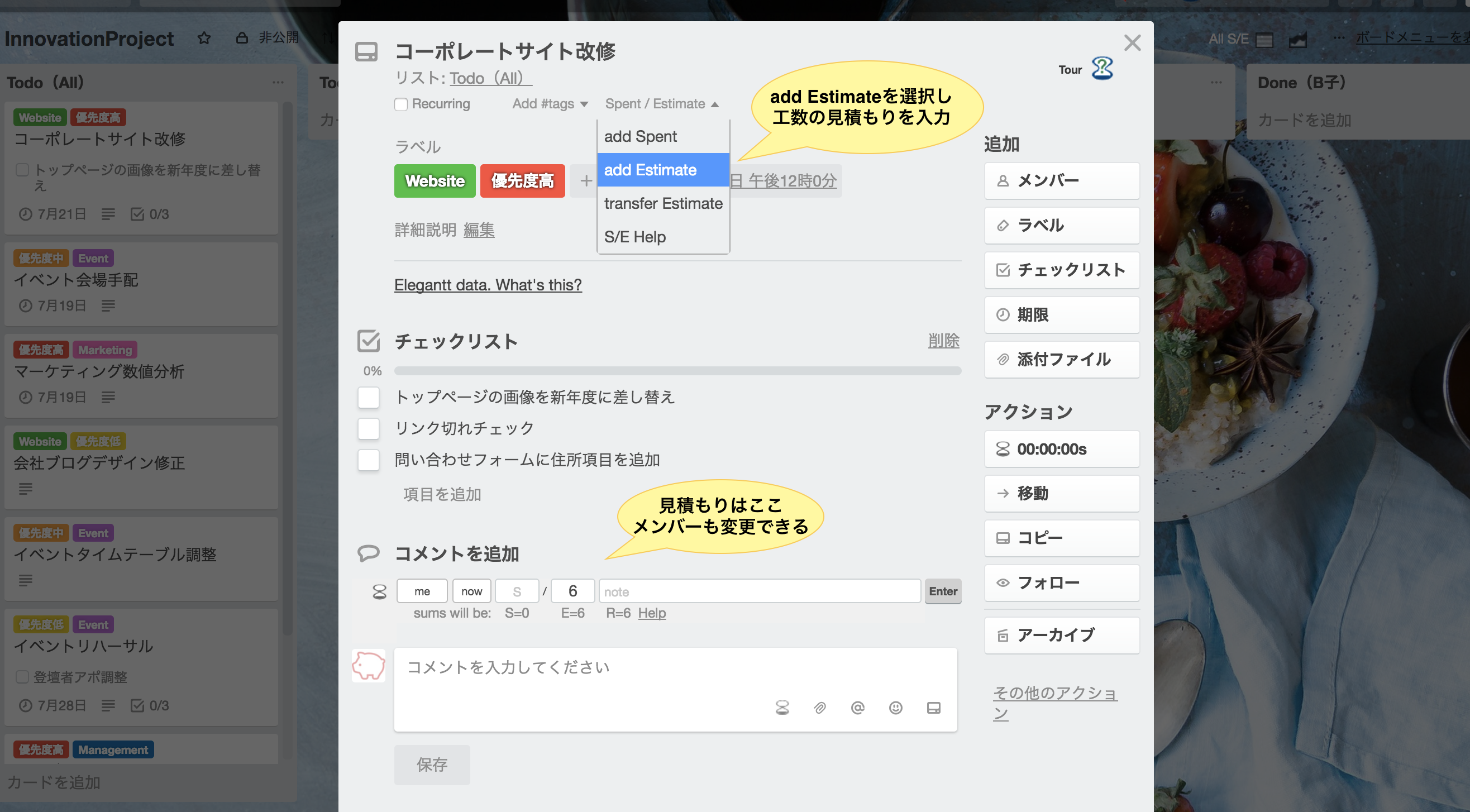Screen dimensions: 1470x812
Task: Click フォロー to follow the card
Action: 1062,583
